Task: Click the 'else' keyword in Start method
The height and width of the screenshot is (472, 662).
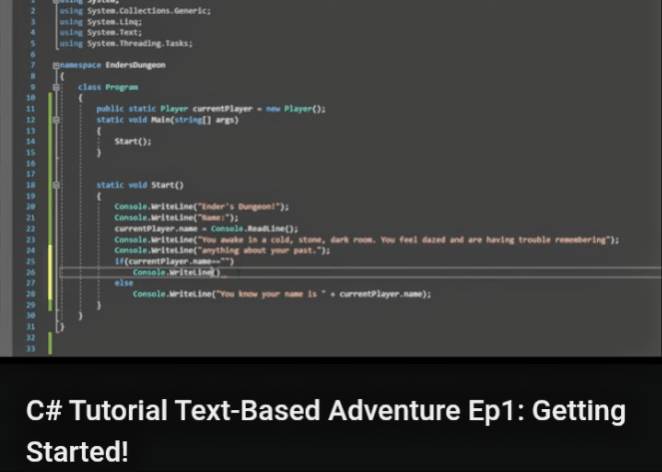Action: [124, 283]
